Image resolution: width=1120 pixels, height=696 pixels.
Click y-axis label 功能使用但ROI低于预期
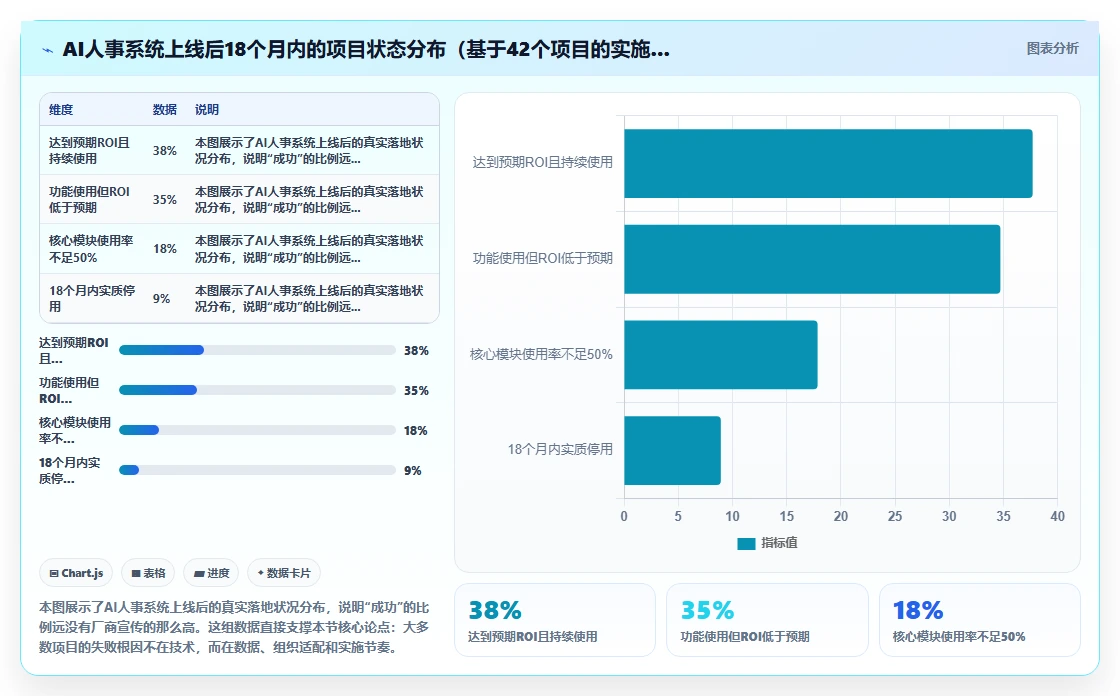point(543,259)
